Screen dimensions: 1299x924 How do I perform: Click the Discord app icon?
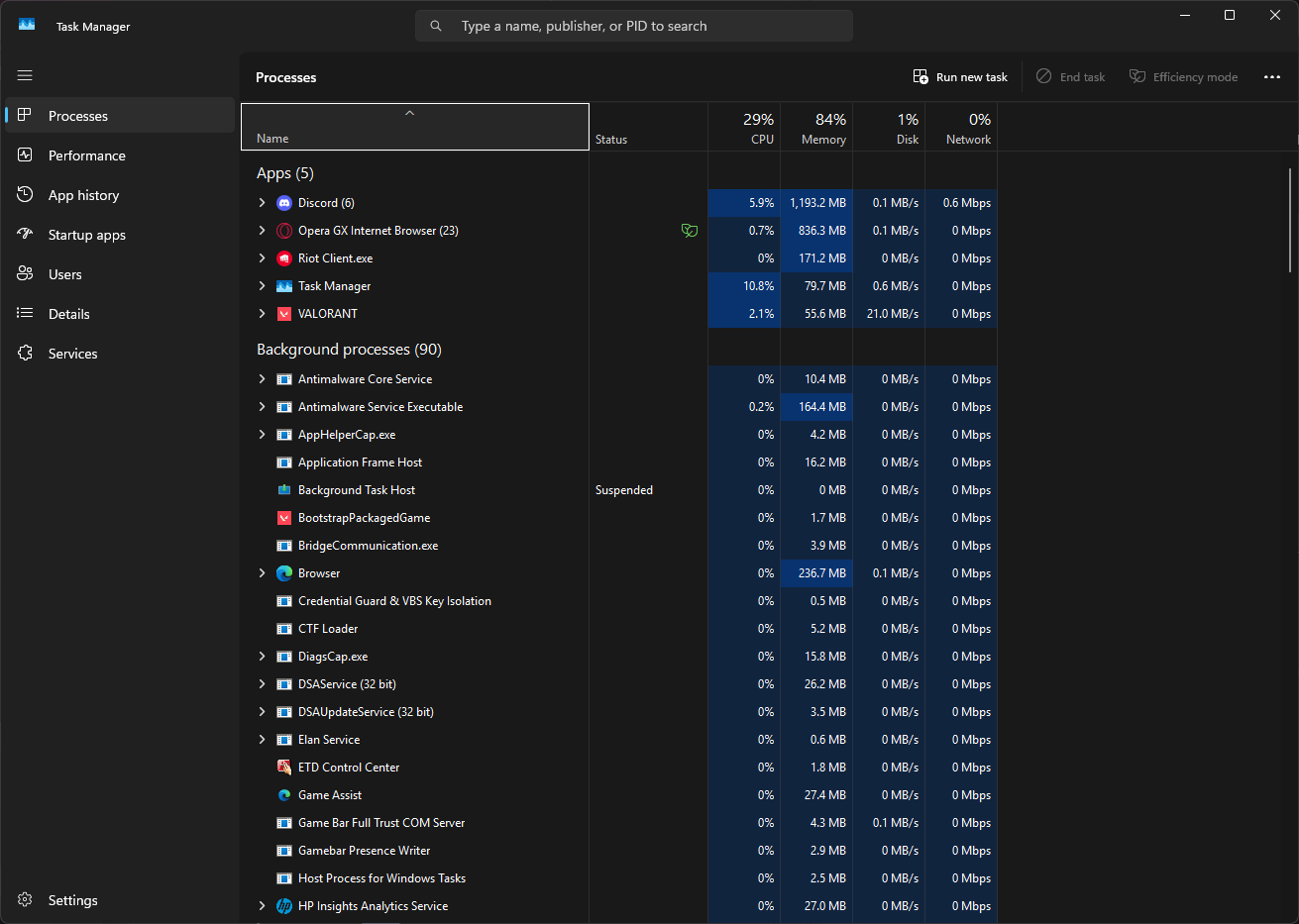click(x=284, y=203)
